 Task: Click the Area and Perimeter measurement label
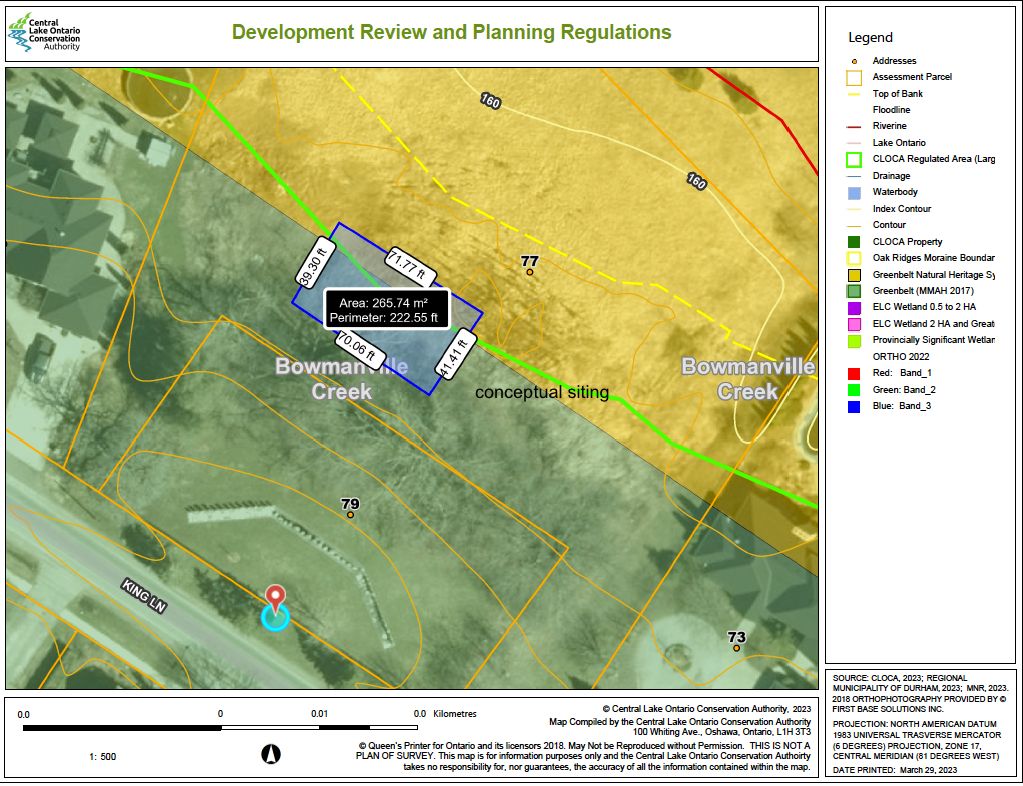point(387,309)
